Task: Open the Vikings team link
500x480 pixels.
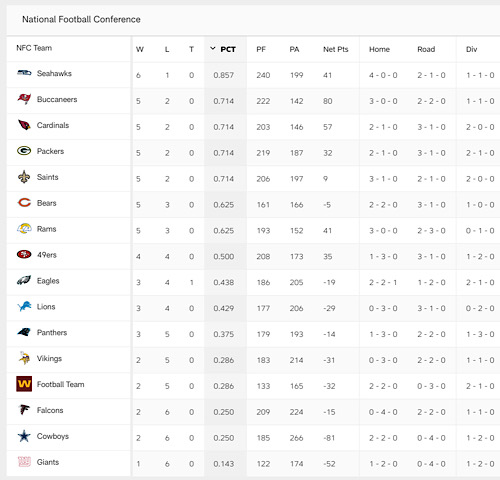Action: [49, 358]
